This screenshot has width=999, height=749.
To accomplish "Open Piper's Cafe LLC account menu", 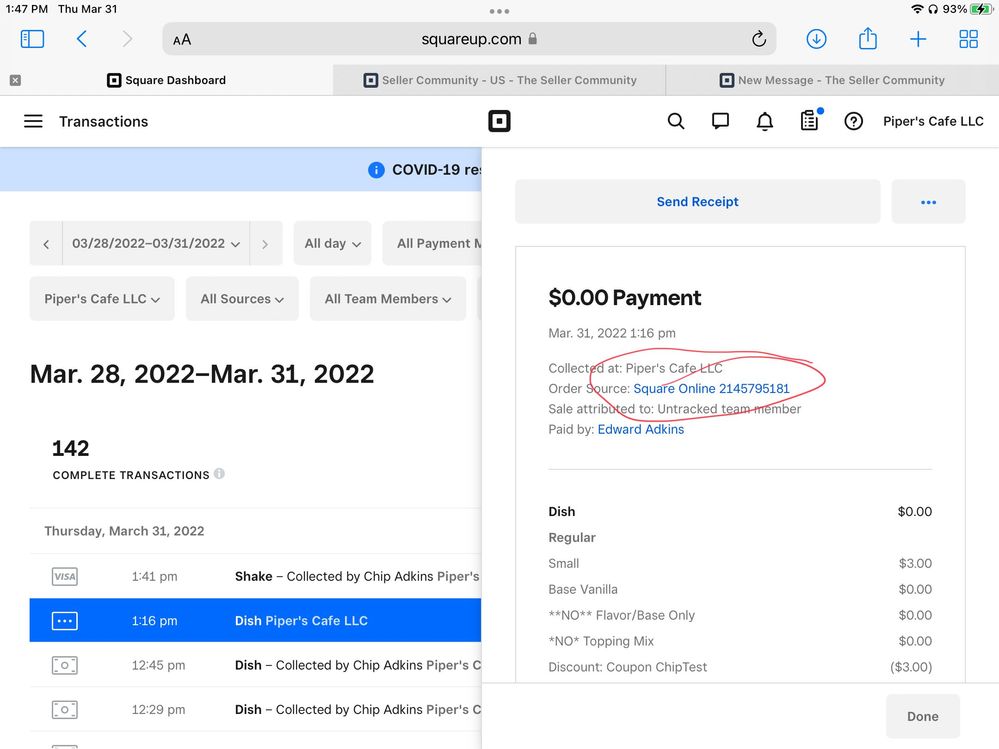I will point(933,121).
